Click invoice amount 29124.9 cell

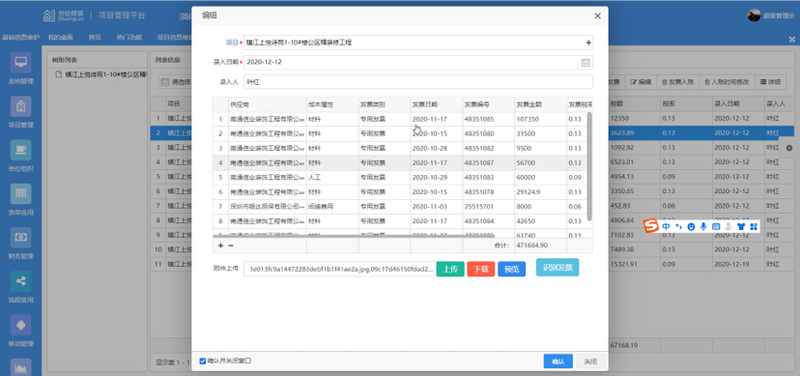pyautogui.click(x=540, y=192)
